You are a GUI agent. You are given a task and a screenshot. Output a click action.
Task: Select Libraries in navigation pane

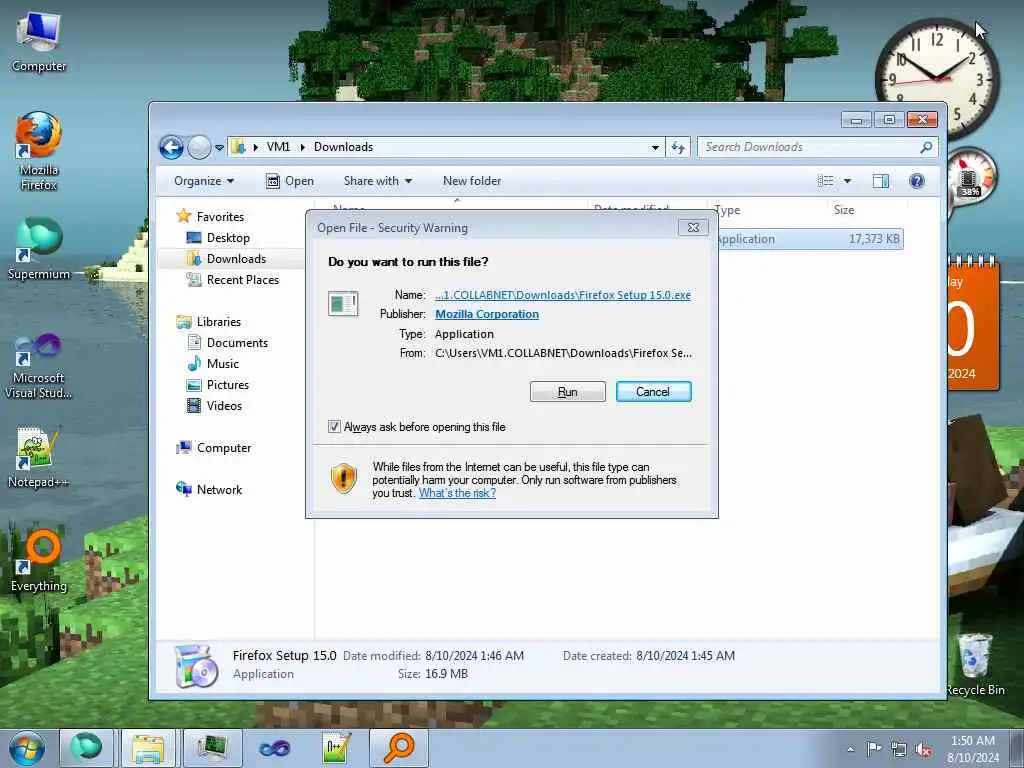219,322
